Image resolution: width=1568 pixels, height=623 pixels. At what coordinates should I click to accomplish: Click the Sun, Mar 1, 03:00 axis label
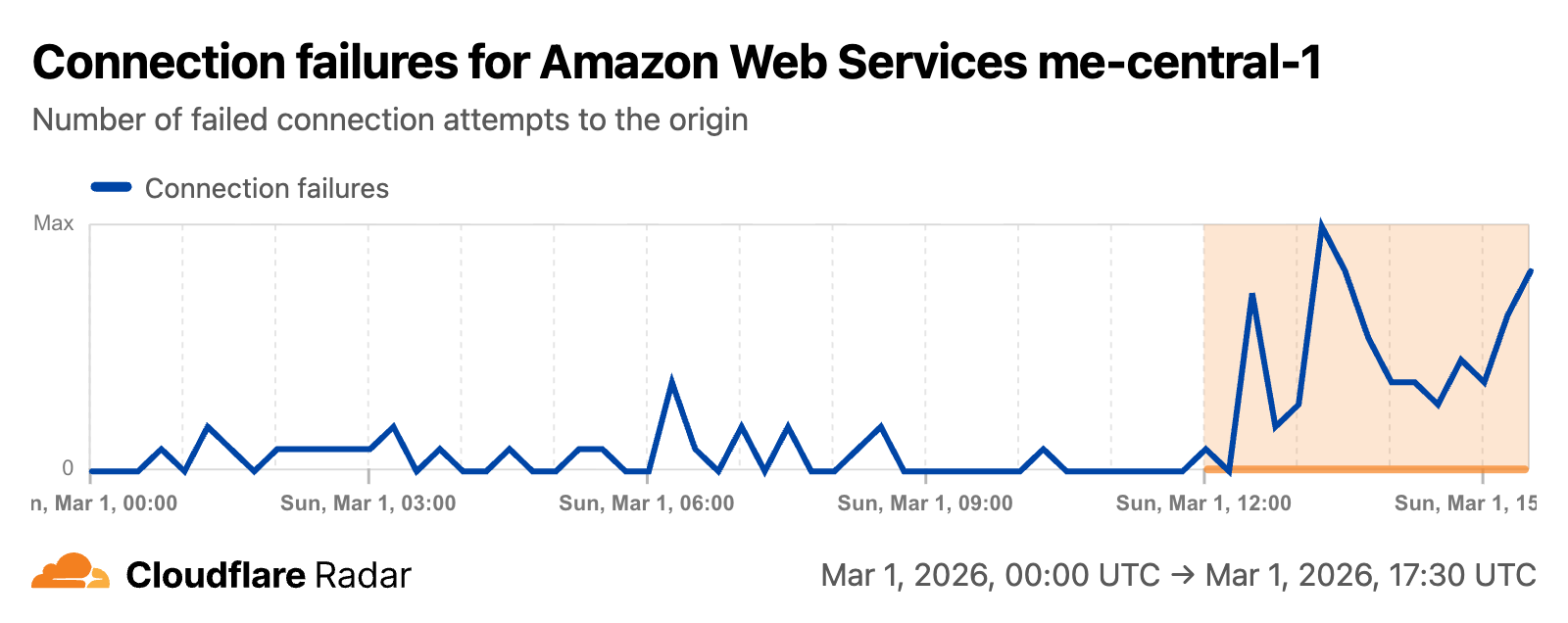click(x=367, y=503)
